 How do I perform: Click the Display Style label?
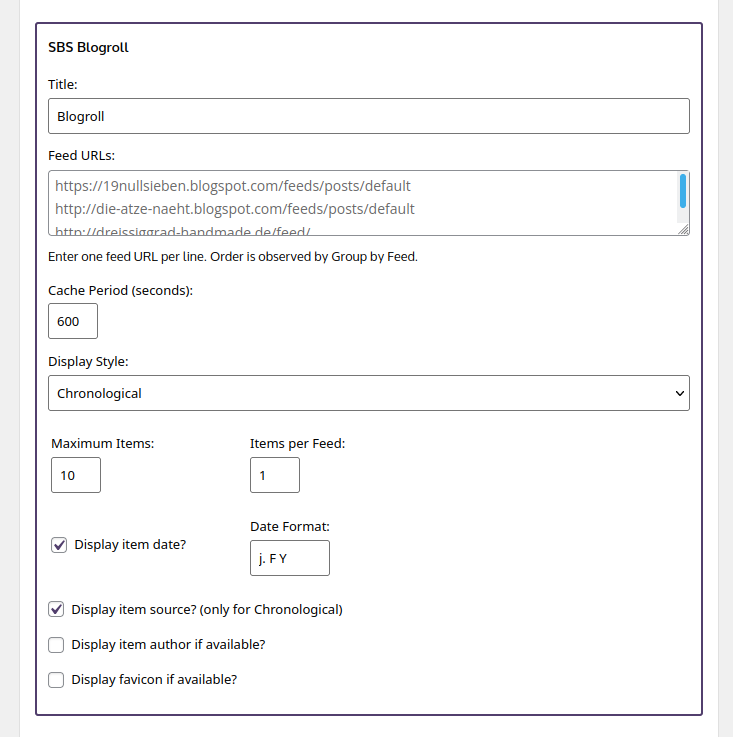pos(88,361)
